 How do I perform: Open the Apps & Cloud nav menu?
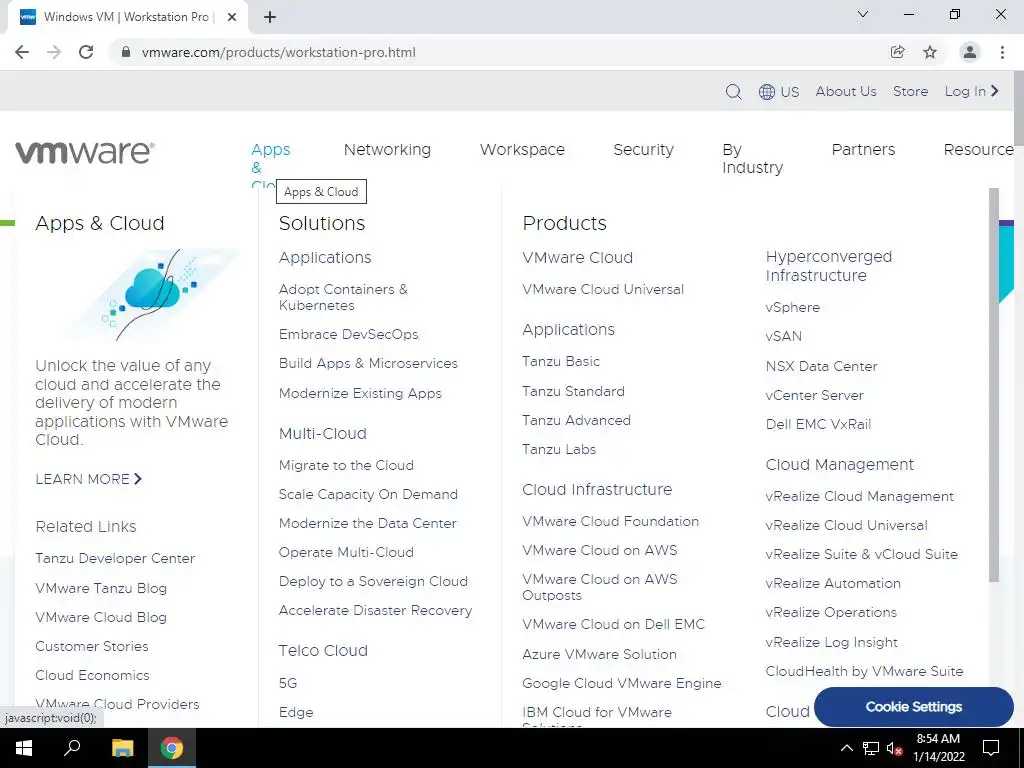click(270, 167)
